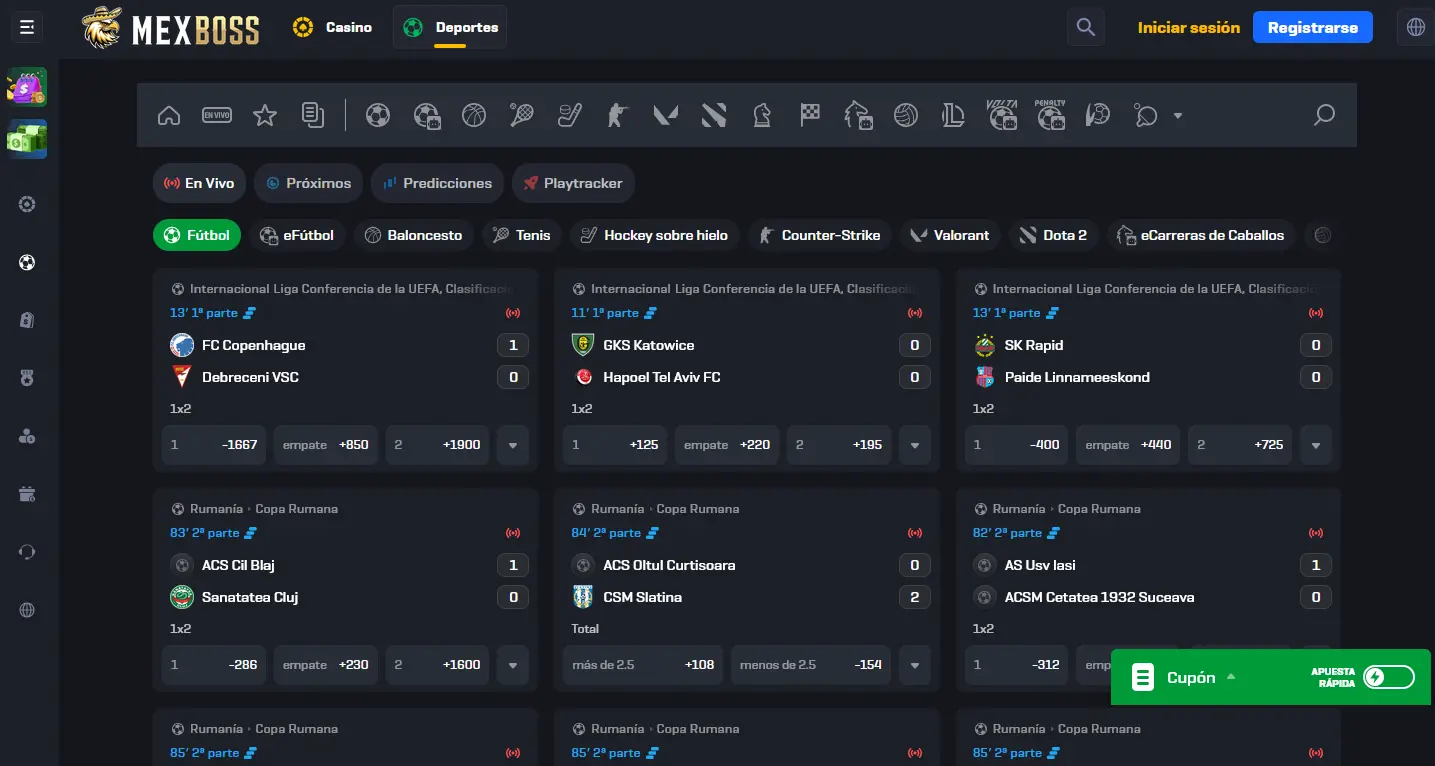This screenshot has height=766, width=1435.
Task: Select the table tennis icon in toolbar
Action: 1146,116
